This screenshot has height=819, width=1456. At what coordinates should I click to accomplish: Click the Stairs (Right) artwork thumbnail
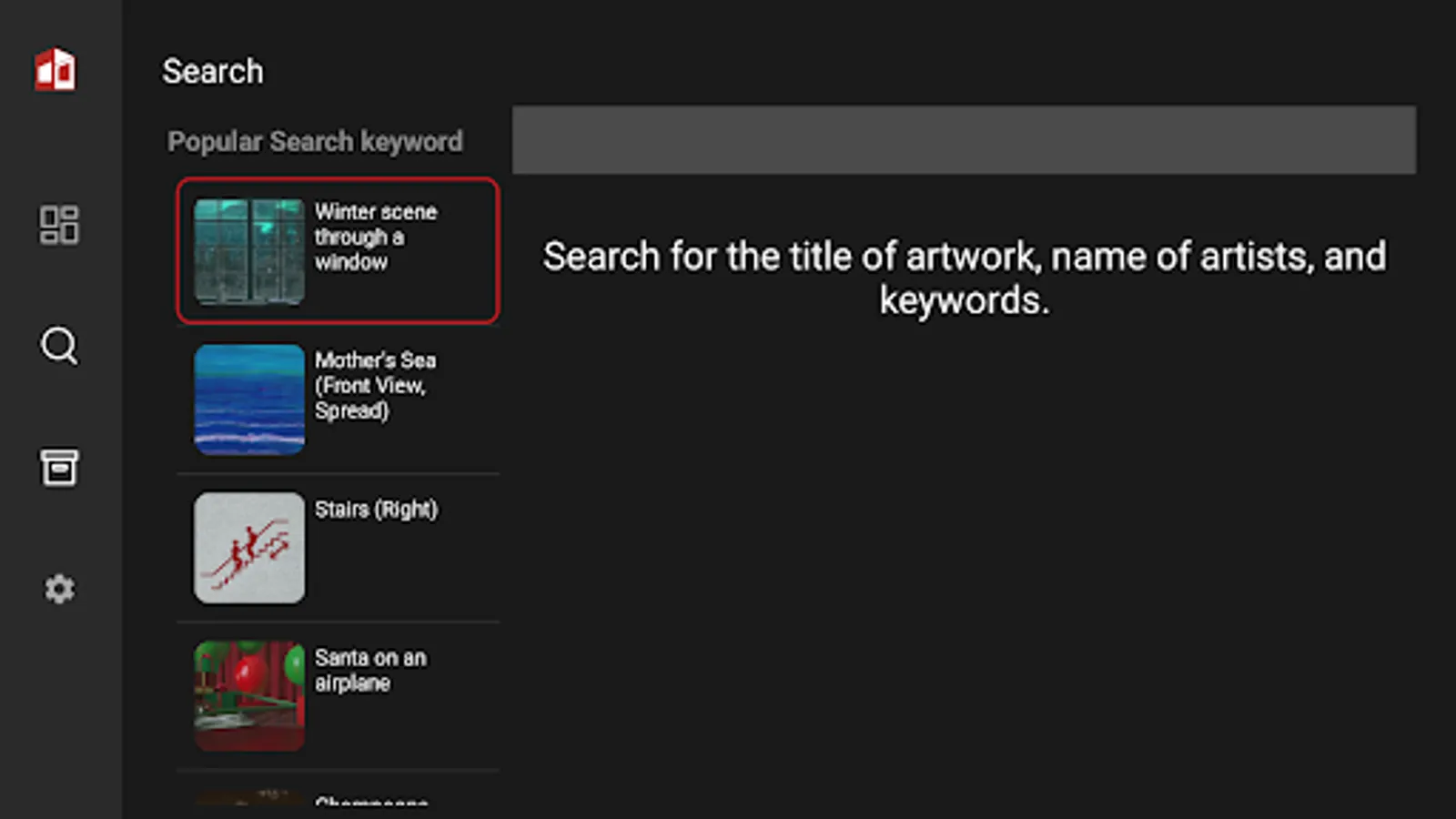pyautogui.click(x=248, y=547)
